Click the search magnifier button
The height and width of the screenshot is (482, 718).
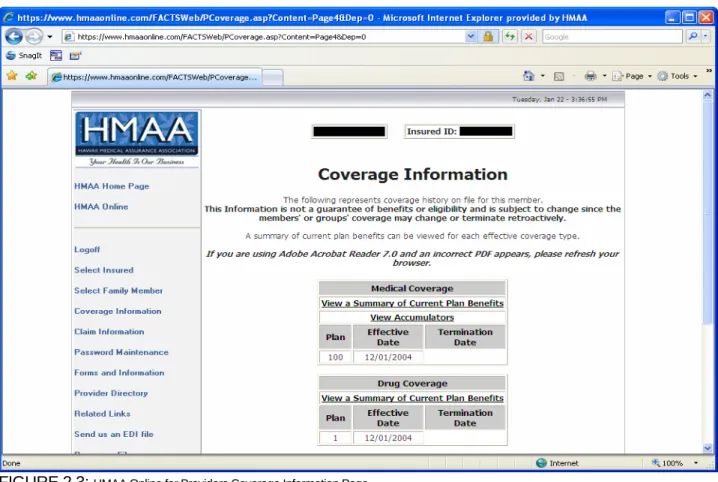coord(693,36)
